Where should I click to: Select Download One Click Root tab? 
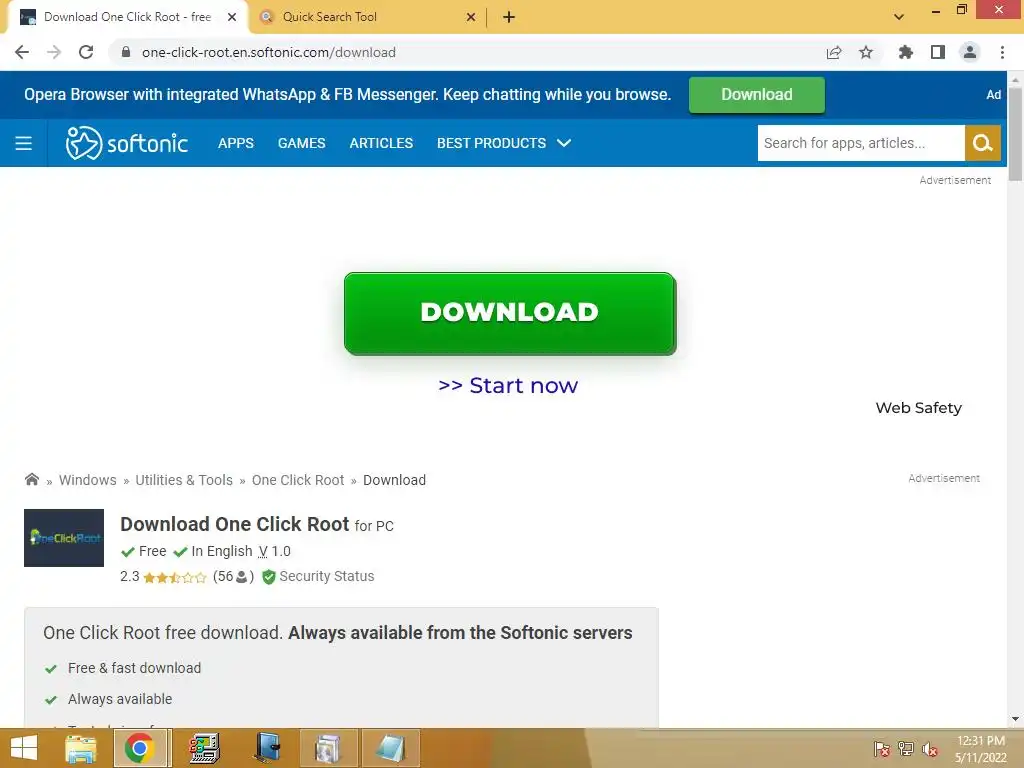tap(127, 17)
